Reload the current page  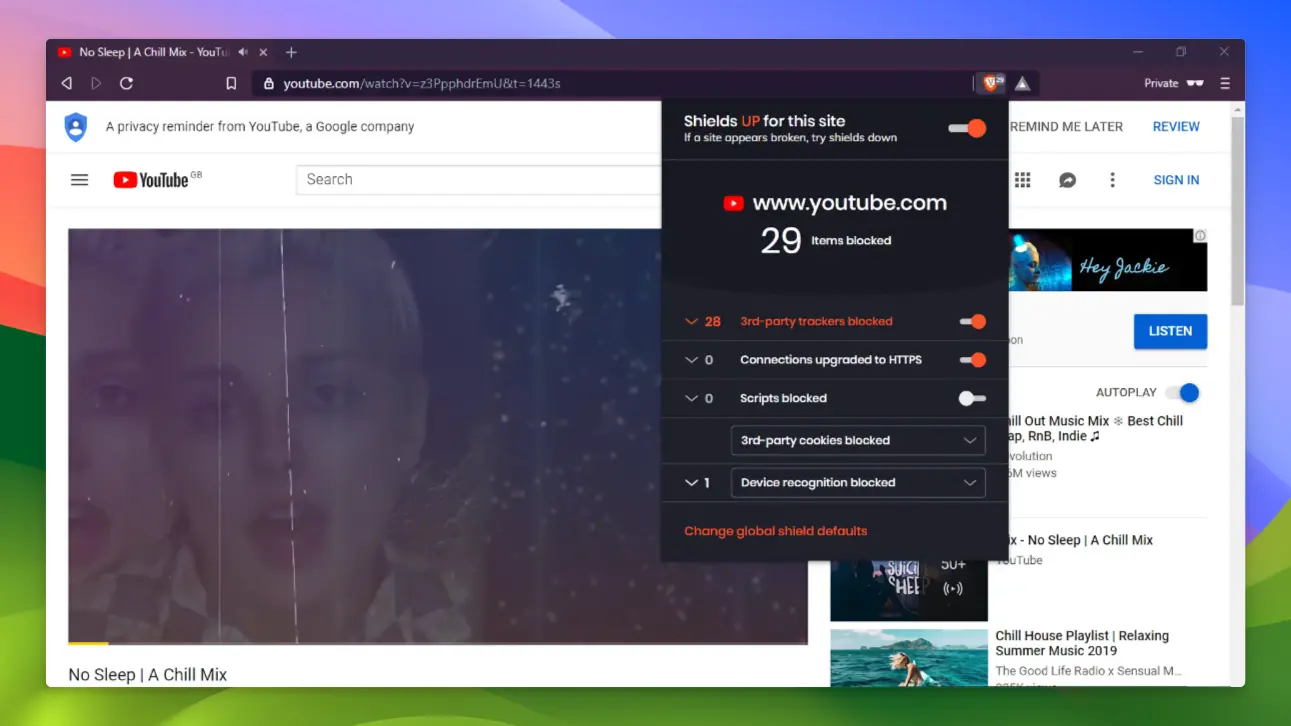[x=126, y=83]
